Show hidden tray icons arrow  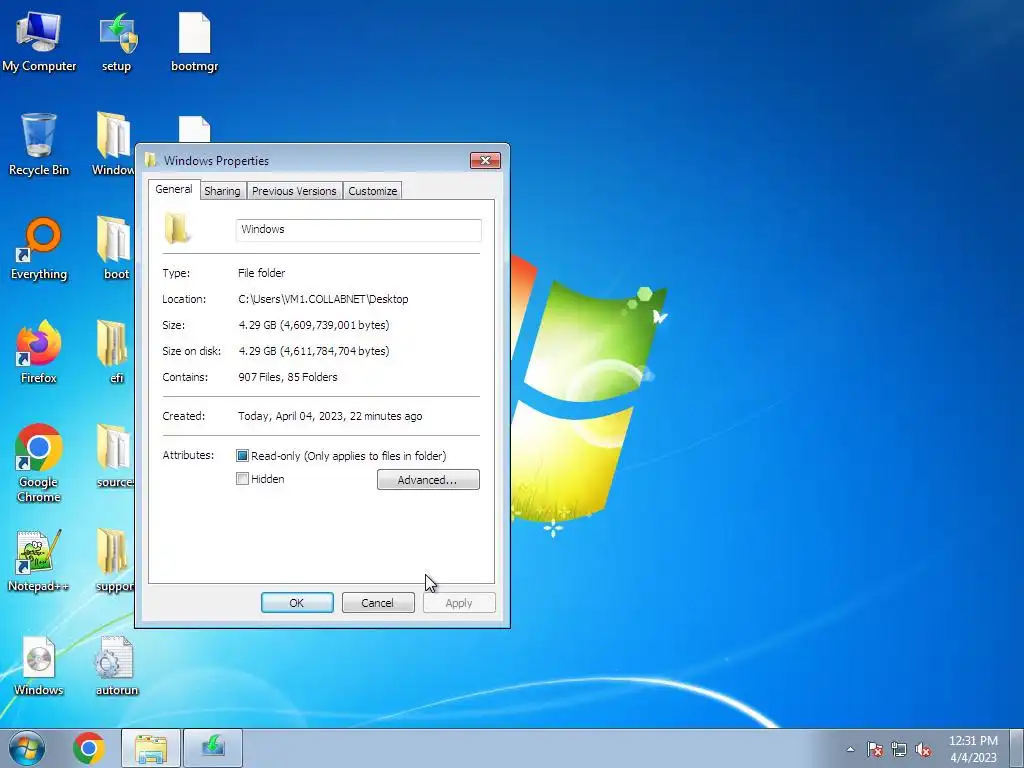pos(850,749)
